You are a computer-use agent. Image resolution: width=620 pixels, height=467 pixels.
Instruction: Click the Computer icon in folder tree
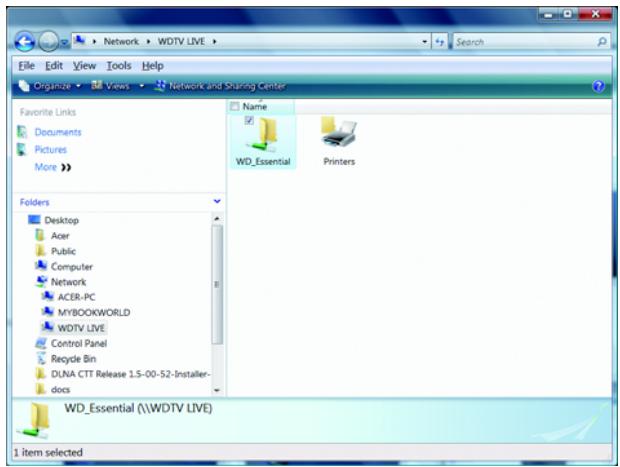[41, 266]
